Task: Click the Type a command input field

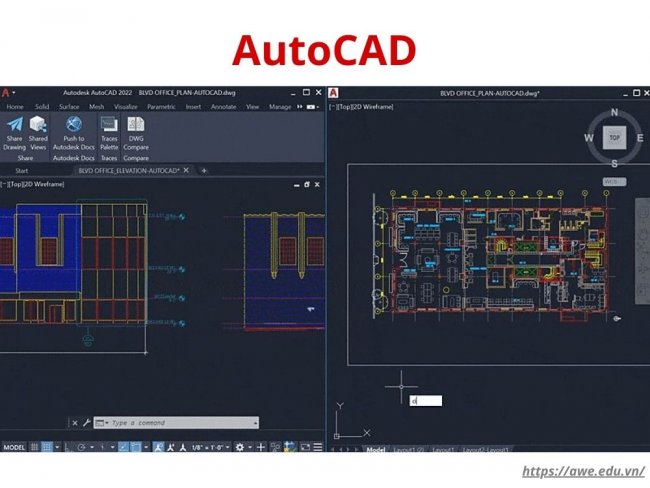Action: point(176,423)
